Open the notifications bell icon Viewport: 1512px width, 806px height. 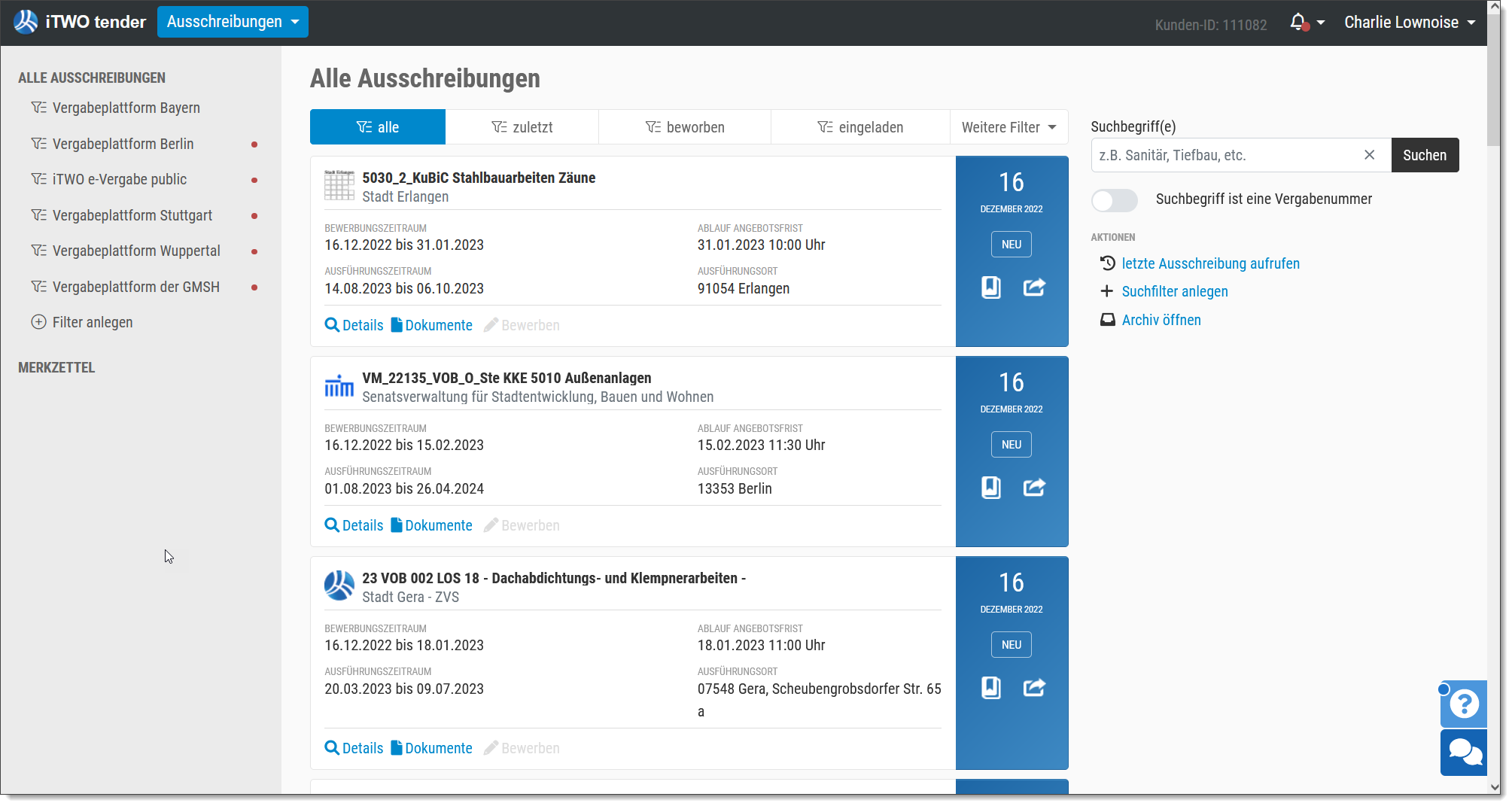pos(1298,23)
